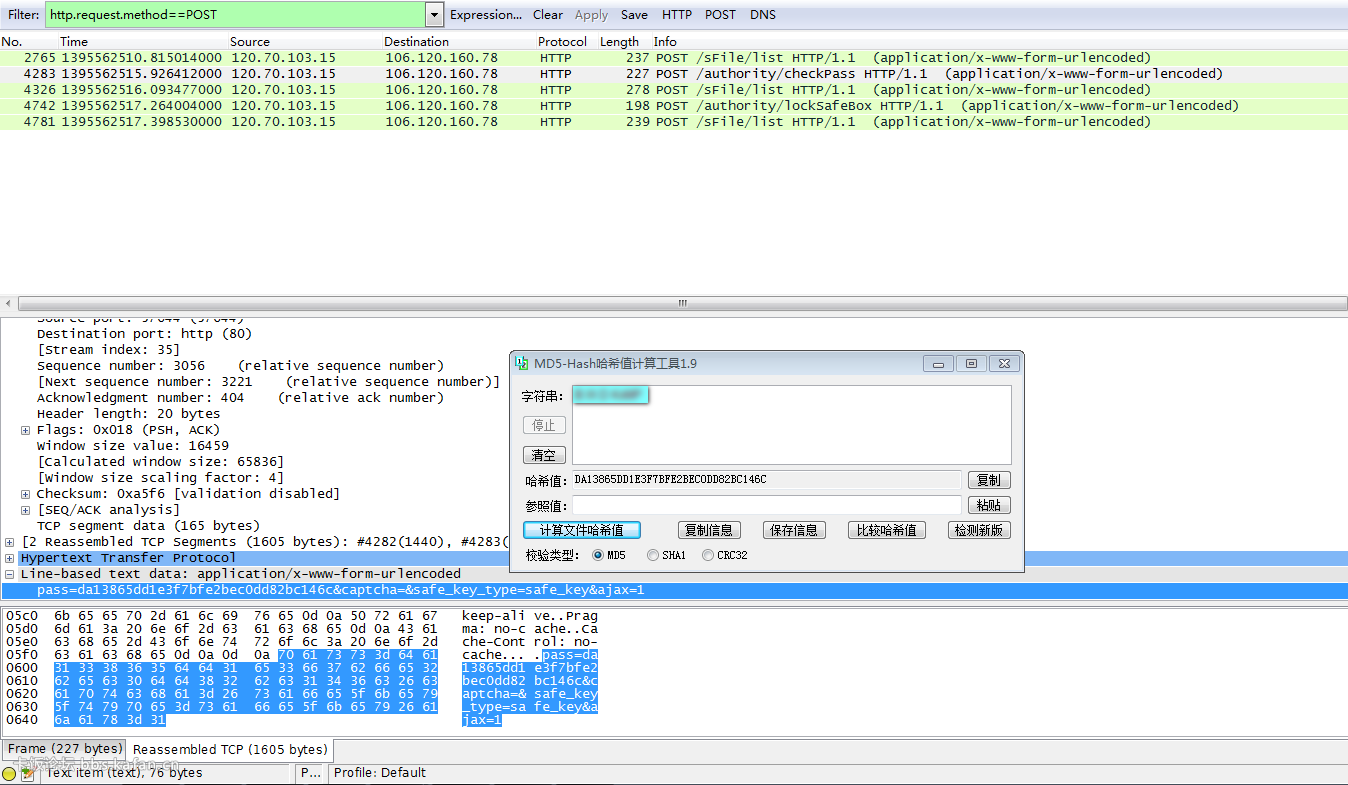Screen dimensions: 1348x785
Task: Click Profile: Default in status bar
Action: point(380,773)
